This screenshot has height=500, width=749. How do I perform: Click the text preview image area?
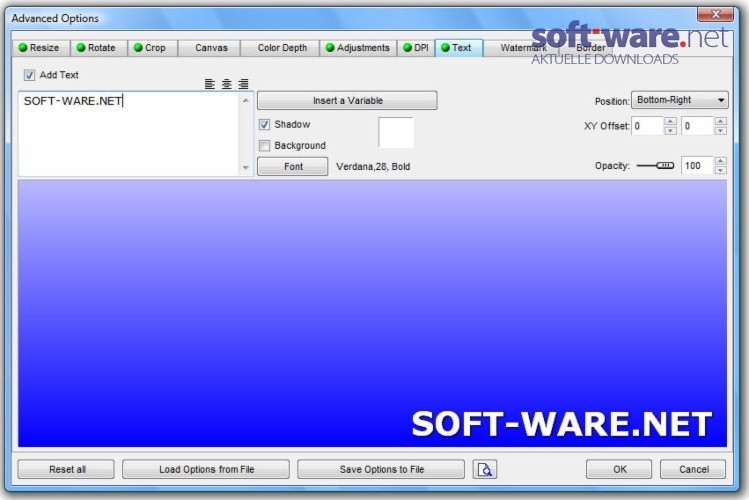[373, 314]
